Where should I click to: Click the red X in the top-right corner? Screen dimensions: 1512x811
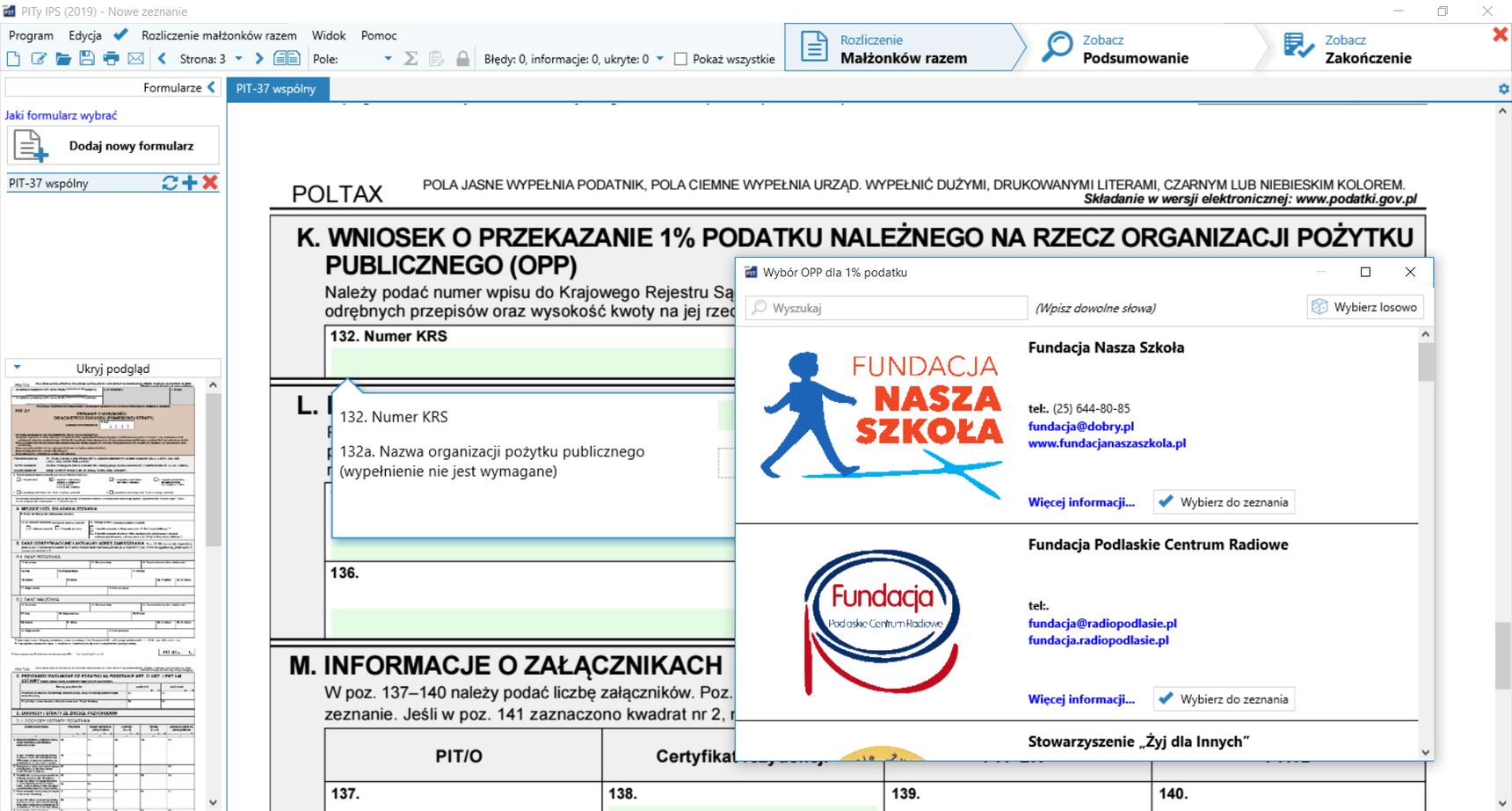point(1501,35)
